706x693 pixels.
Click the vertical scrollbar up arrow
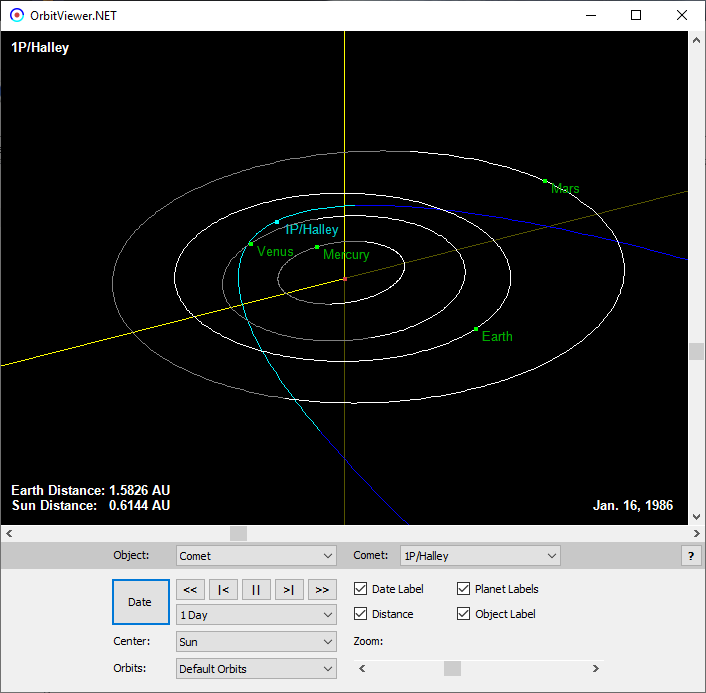click(697, 40)
